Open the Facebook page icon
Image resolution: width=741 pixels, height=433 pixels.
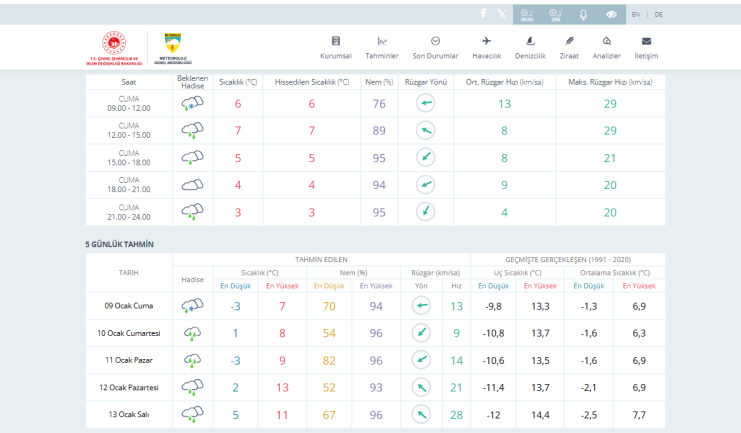tap(483, 14)
